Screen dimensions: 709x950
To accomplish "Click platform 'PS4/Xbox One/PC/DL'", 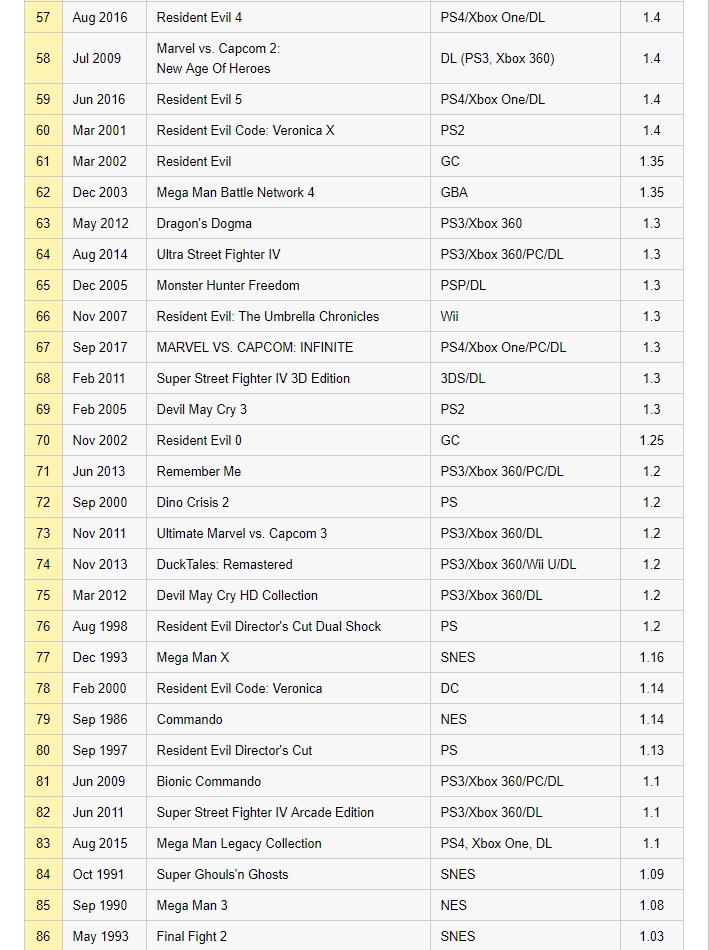I will tap(504, 347).
